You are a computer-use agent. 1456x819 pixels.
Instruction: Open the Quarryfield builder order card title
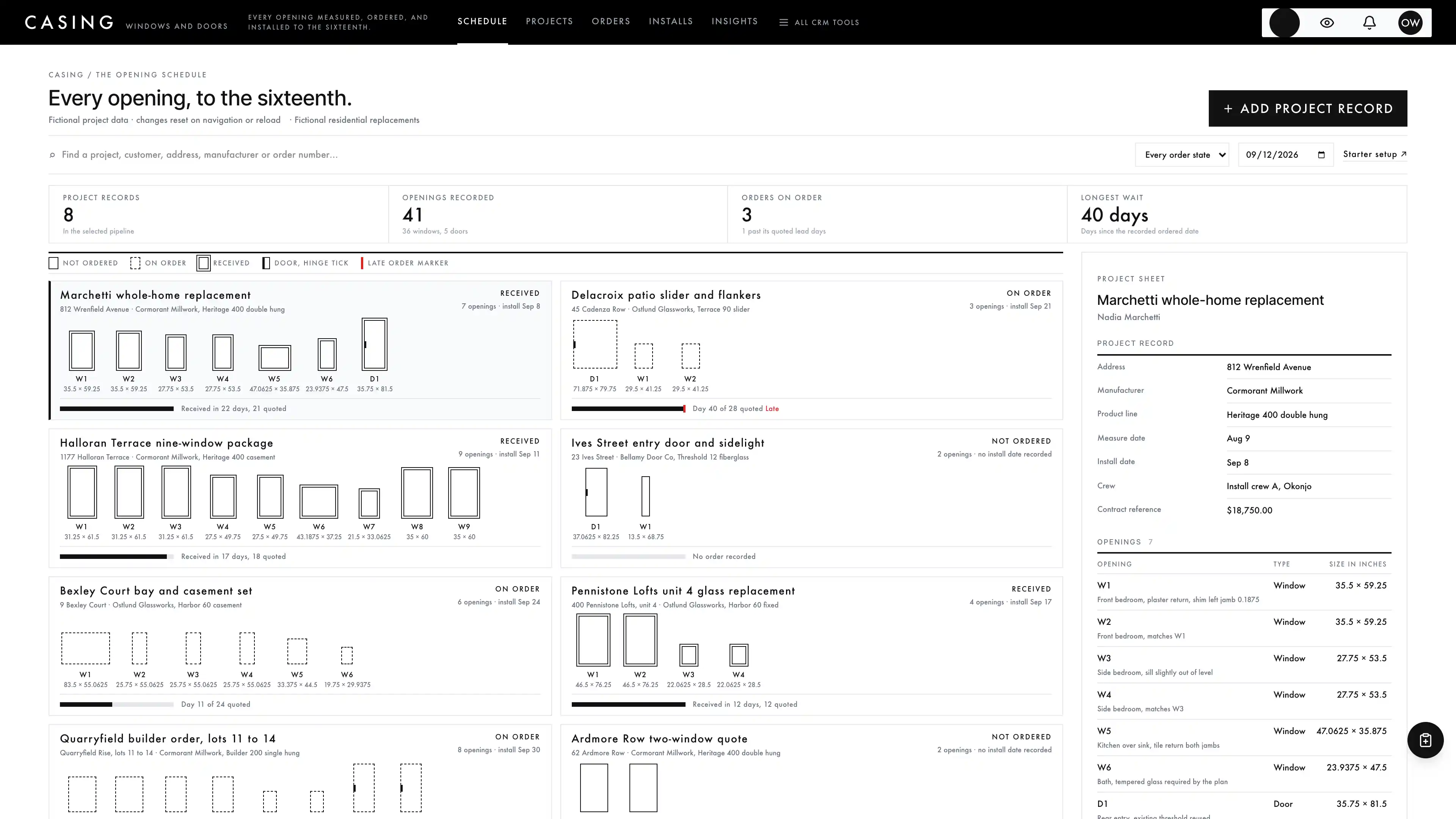(168, 739)
